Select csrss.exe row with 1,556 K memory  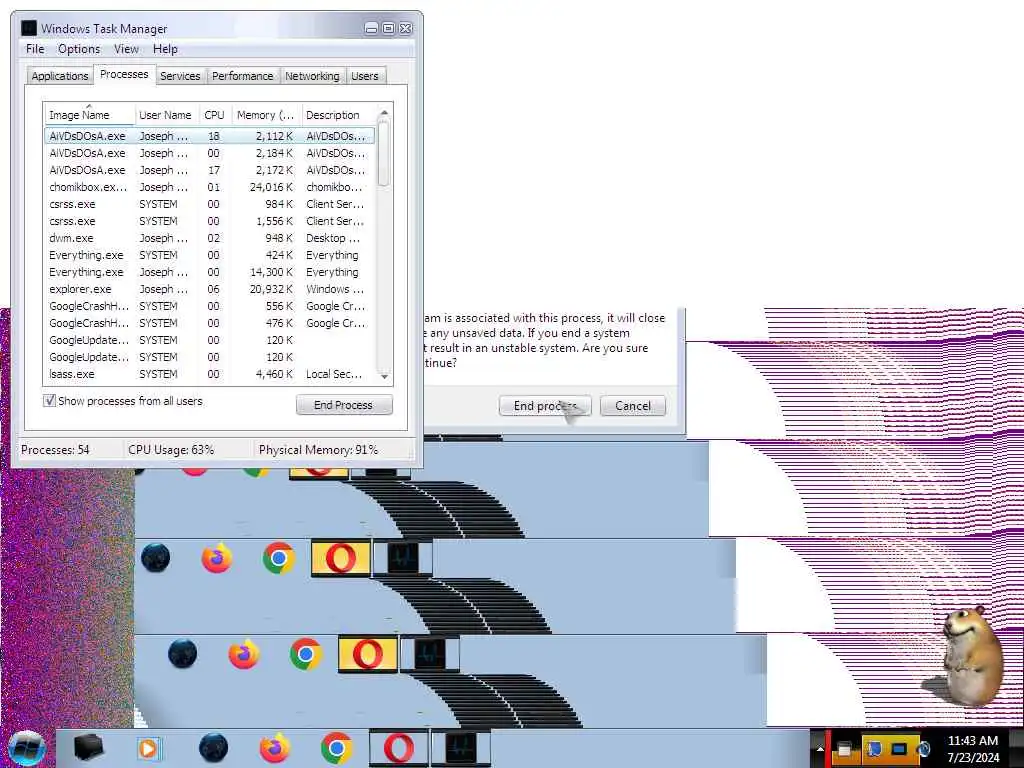(210, 221)
